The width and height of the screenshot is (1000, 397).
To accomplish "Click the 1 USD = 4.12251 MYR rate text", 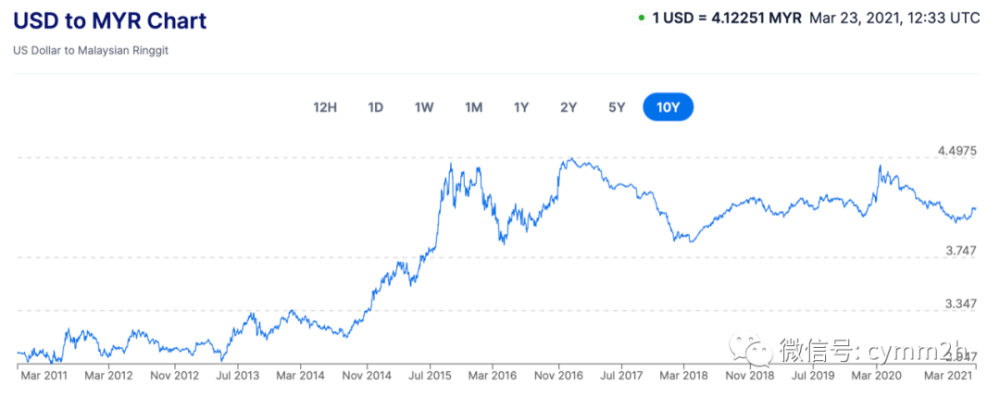I will click(726, 18).
